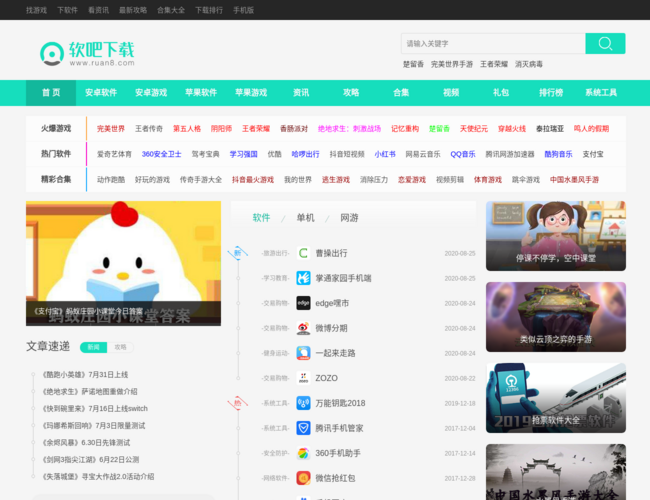Open the 合集 nav item
Viewport: 650px width, 500px height.
click(x=401, y=92)
